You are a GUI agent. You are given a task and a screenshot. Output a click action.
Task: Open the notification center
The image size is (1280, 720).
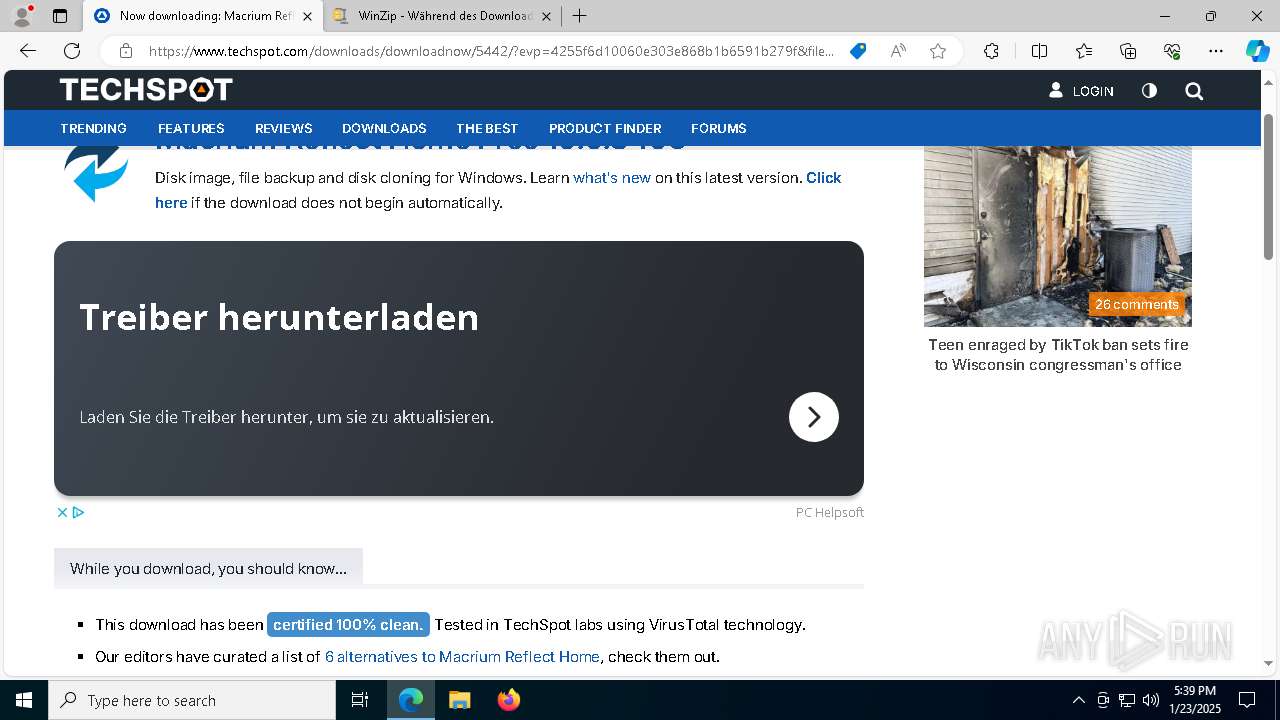point(1247,700)
